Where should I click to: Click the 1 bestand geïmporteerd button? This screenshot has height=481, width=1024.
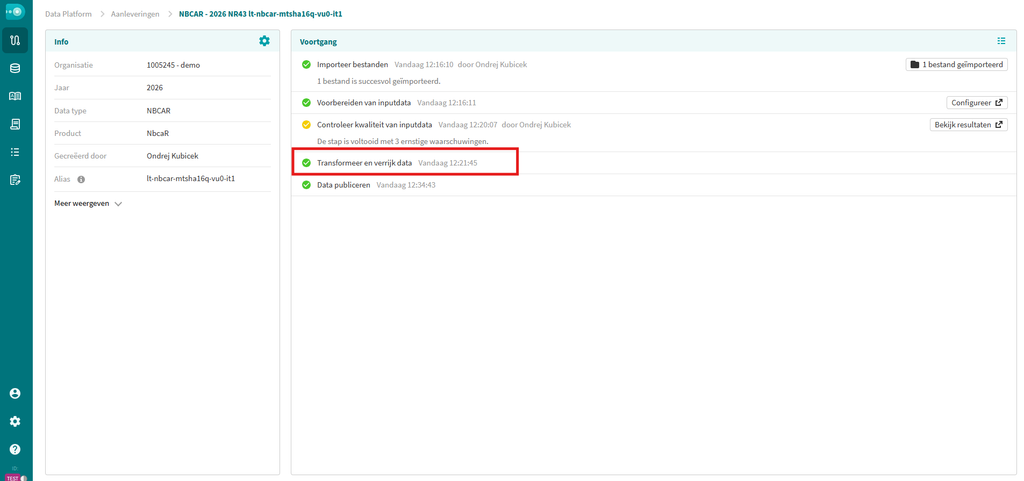[956, 65]
